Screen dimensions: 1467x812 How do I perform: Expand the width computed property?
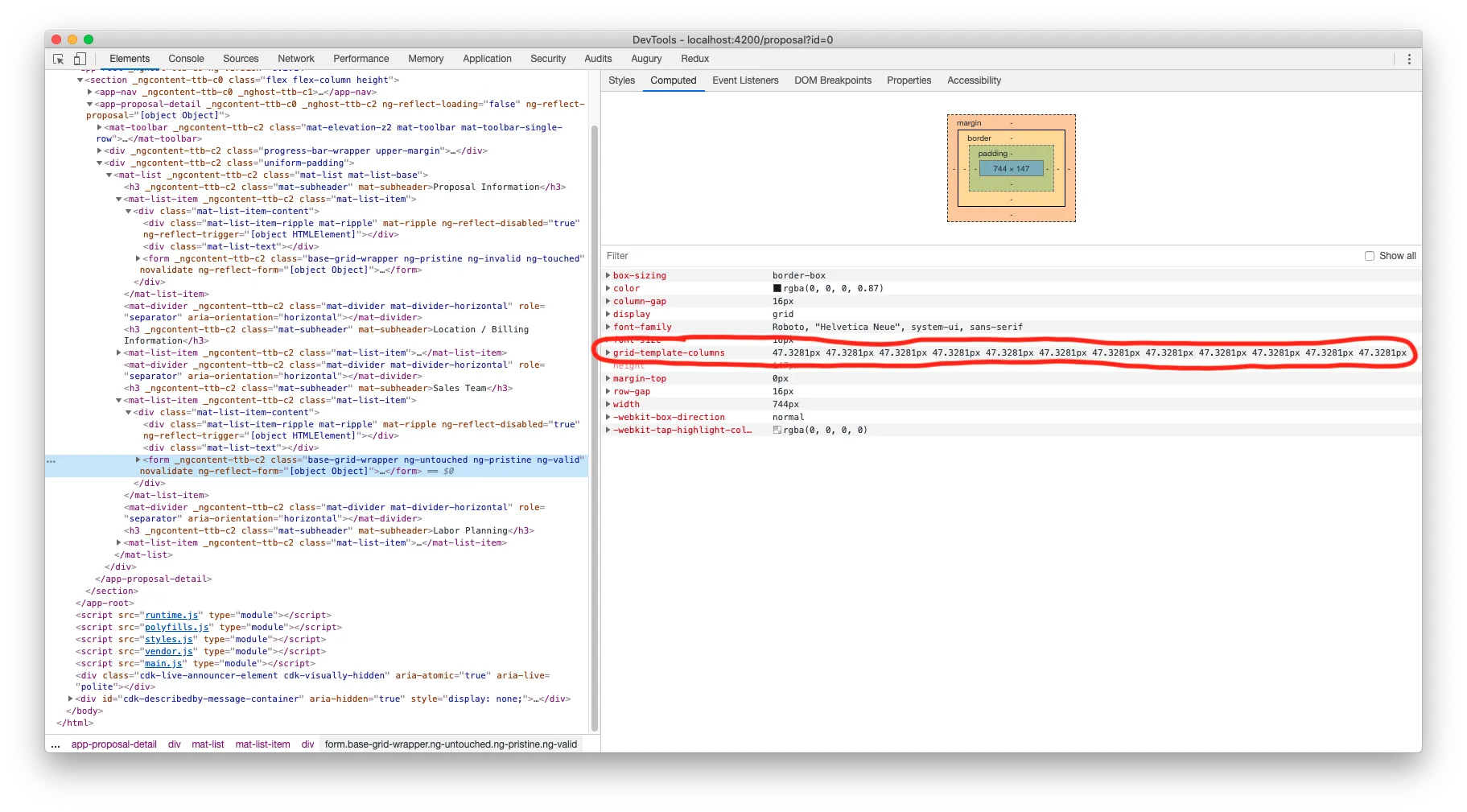[608, 404]
